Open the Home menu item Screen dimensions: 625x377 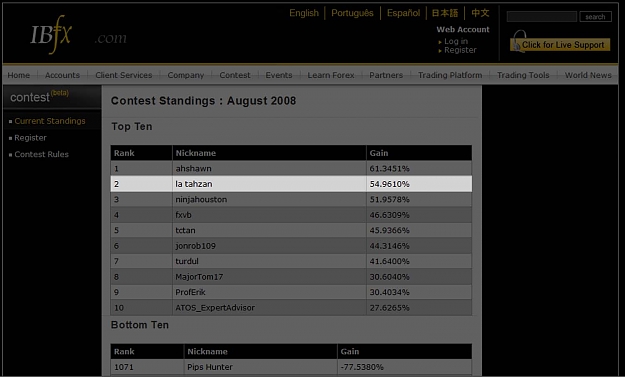coord(19,75)
